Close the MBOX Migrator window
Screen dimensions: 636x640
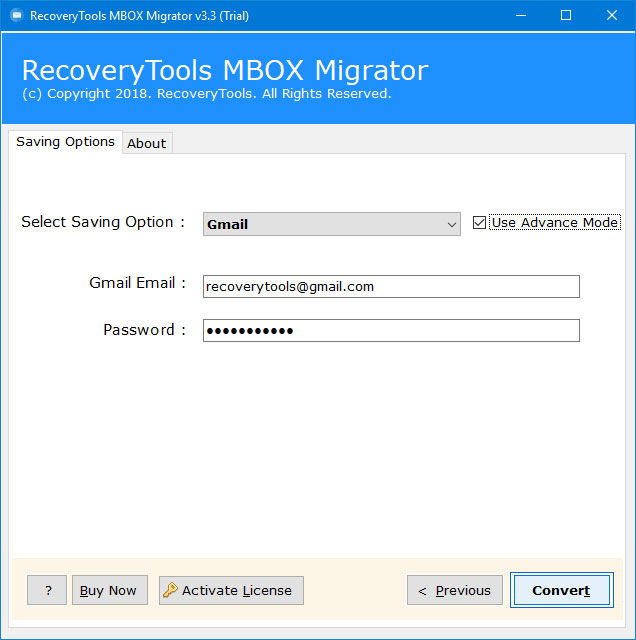click(612, 16)
